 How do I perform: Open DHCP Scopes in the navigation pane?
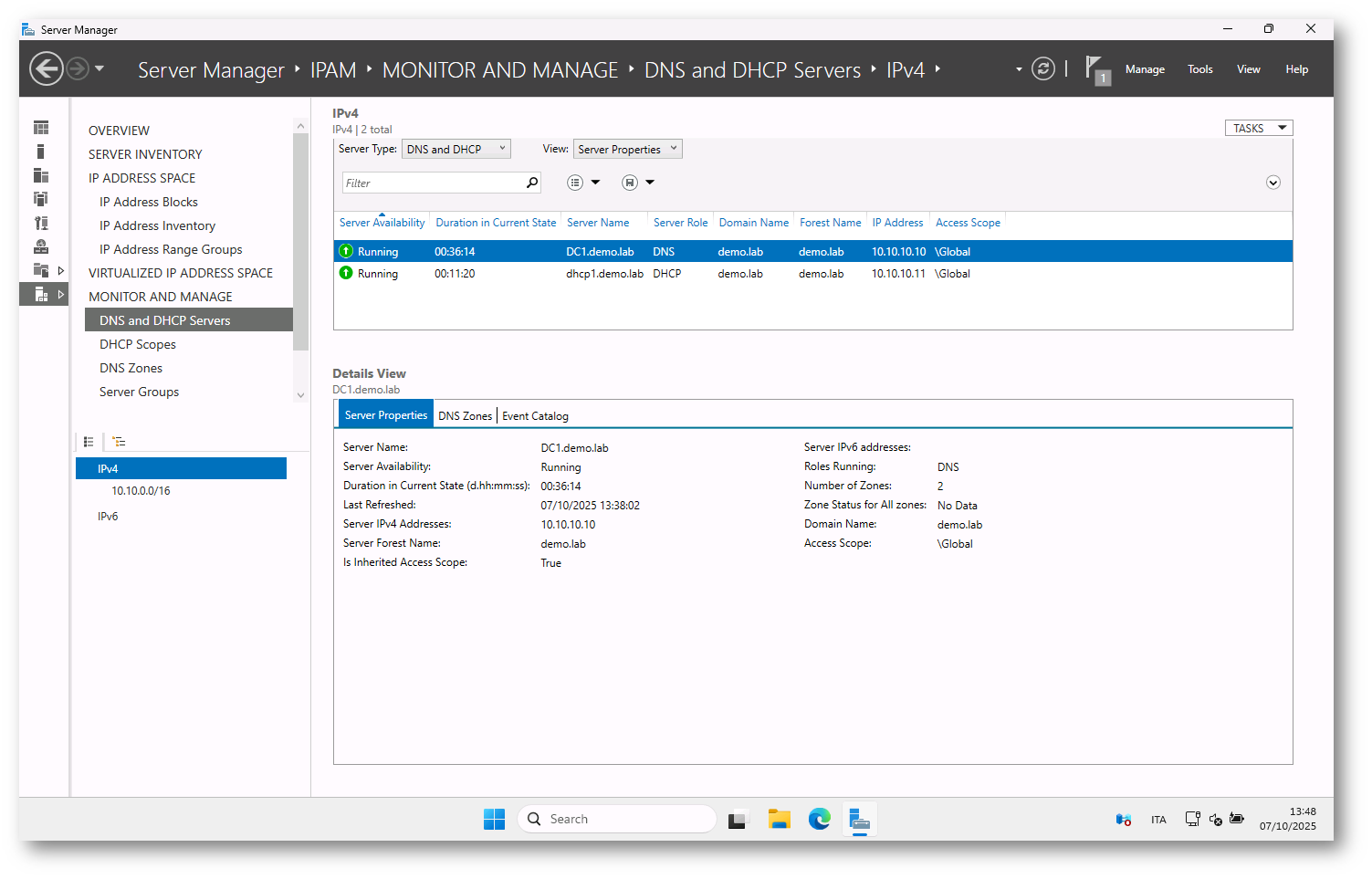[138, 345]
